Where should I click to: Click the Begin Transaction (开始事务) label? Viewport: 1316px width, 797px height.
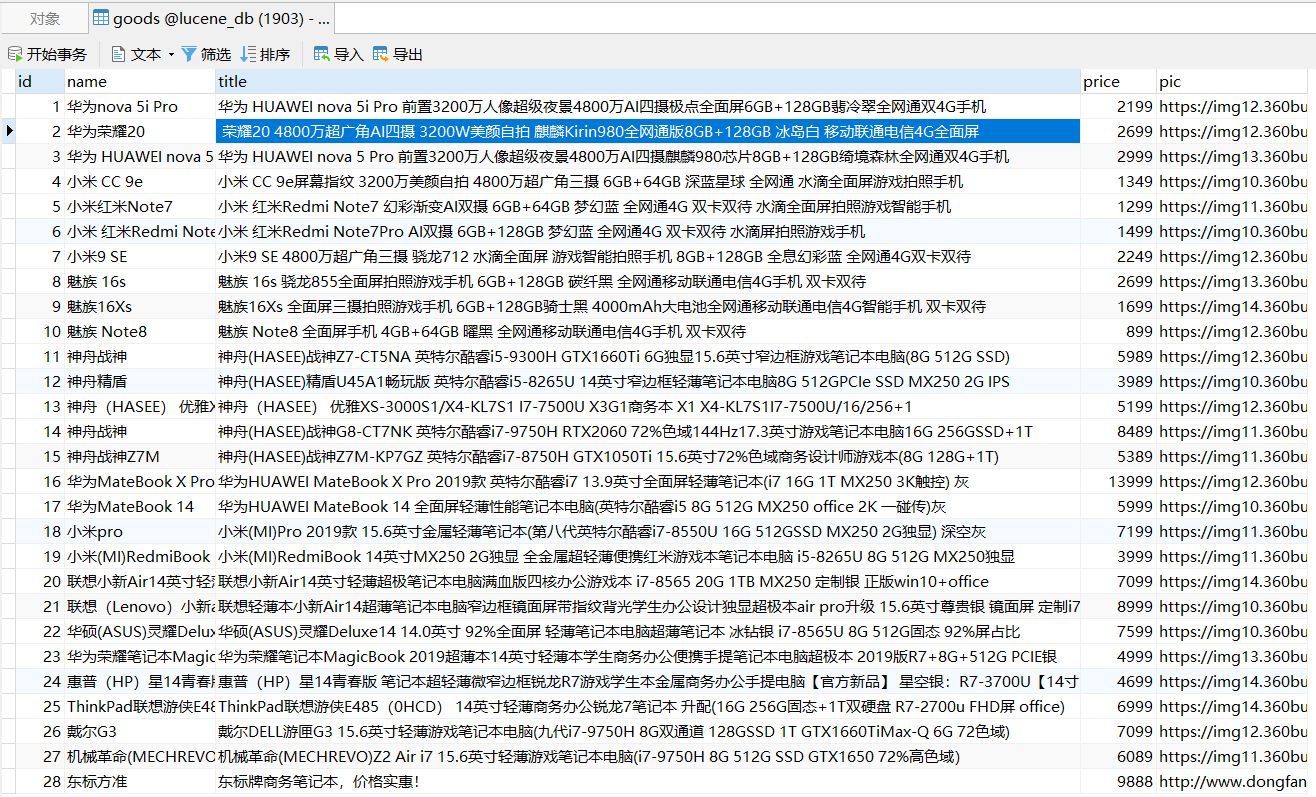pyautogui.click(x=57, y=54)
